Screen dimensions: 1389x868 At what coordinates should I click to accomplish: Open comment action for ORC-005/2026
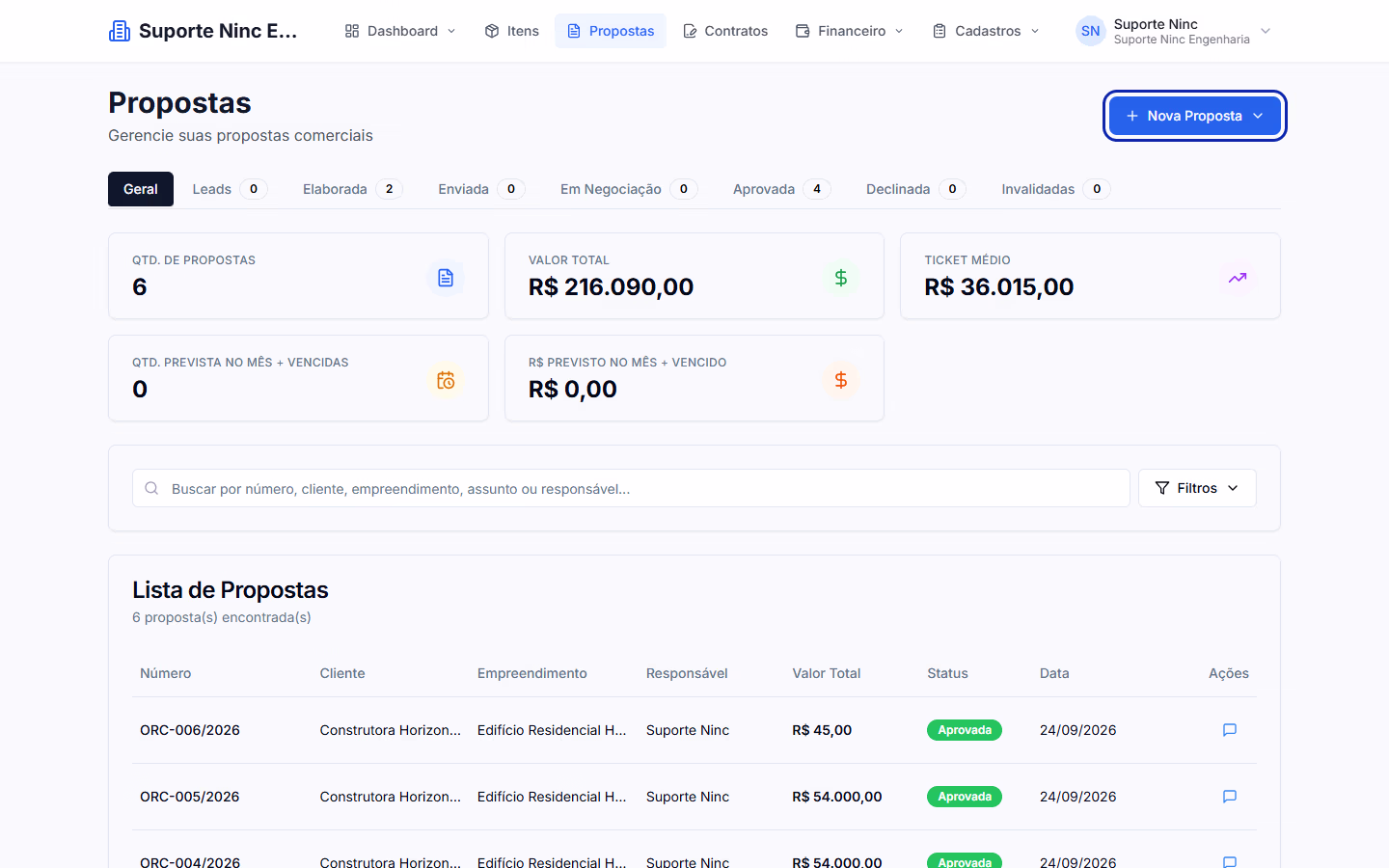pos(1229,797)
